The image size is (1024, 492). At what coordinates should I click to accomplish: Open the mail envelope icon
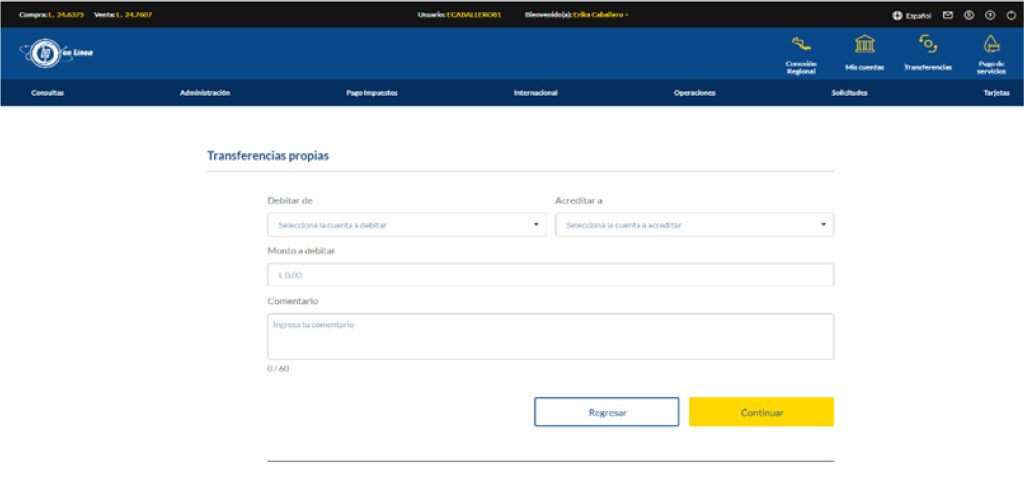click(948, 15)
